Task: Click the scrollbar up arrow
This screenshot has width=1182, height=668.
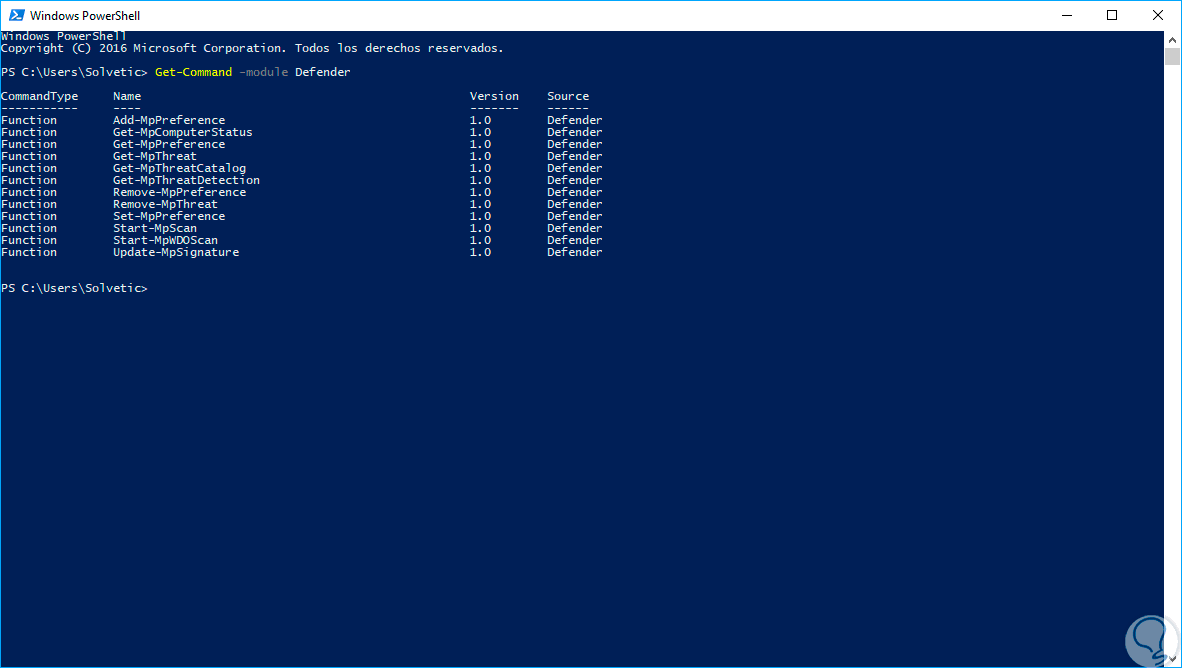Action: tap(1172, 39)
